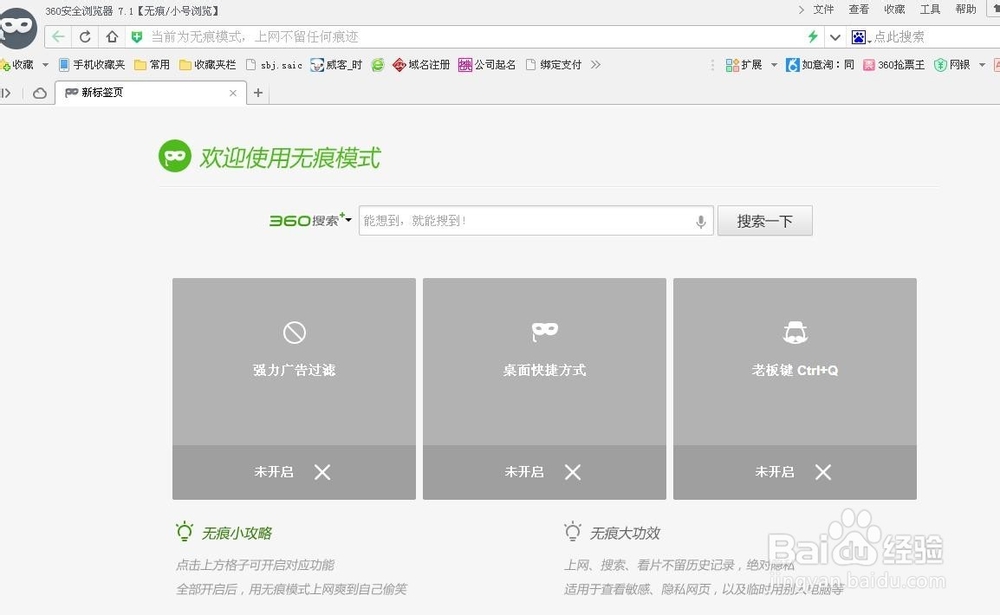
Task: Open a new tab with plus button
Action: (258, 93)
